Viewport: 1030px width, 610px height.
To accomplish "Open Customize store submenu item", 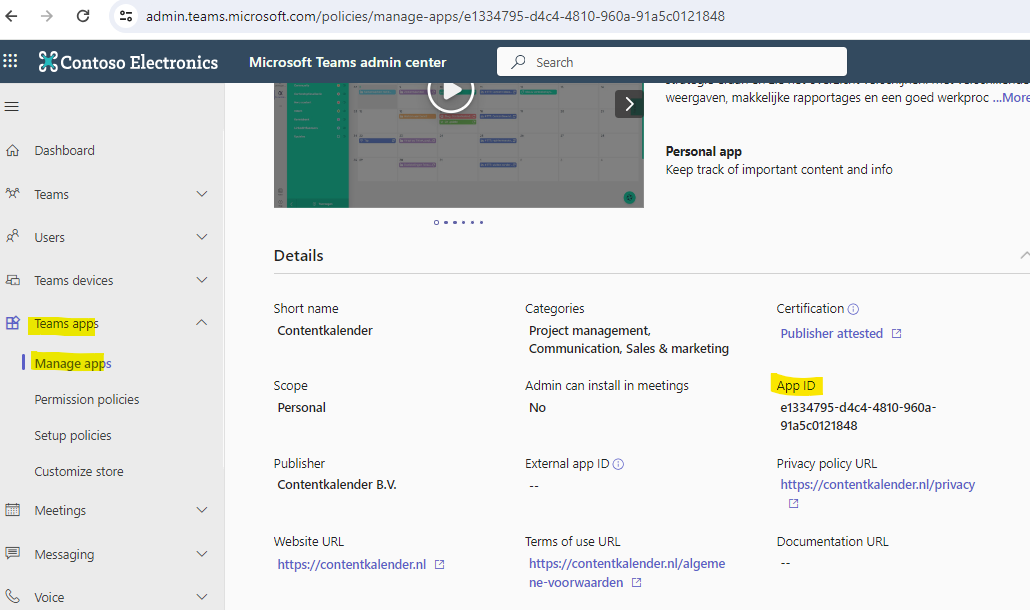I will coord(79,471).
